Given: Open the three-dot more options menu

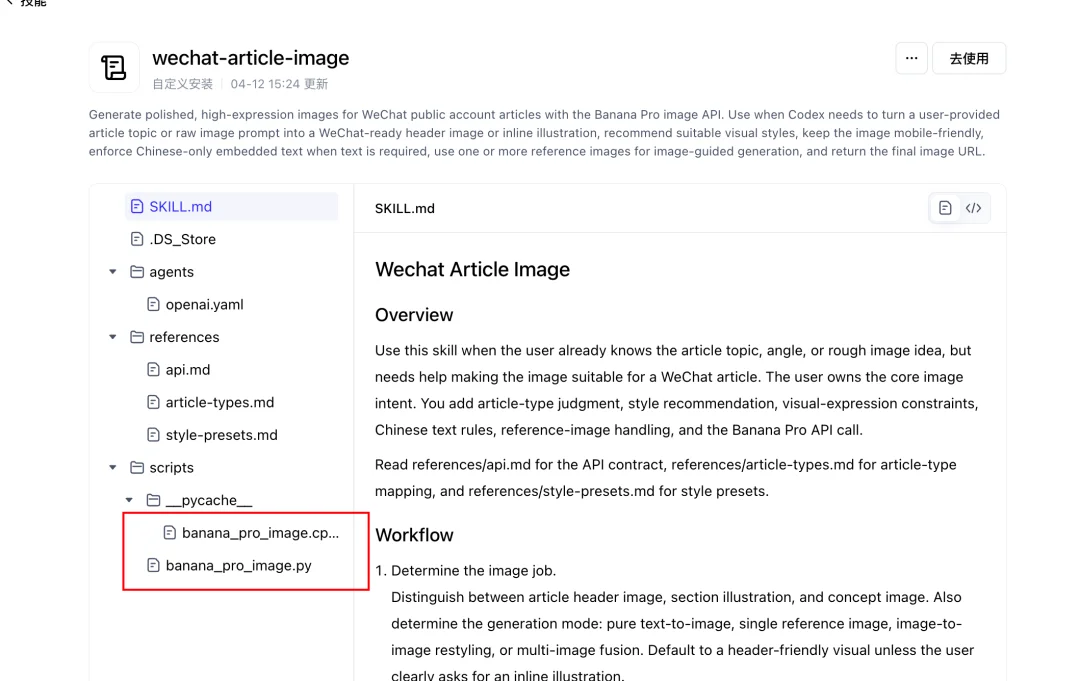Looking at the screenshot, I should pos(911,58).
